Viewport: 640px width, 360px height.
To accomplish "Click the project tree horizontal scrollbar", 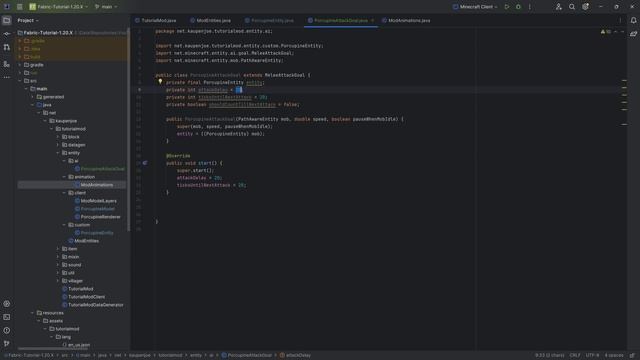I will tap(53, 349).
